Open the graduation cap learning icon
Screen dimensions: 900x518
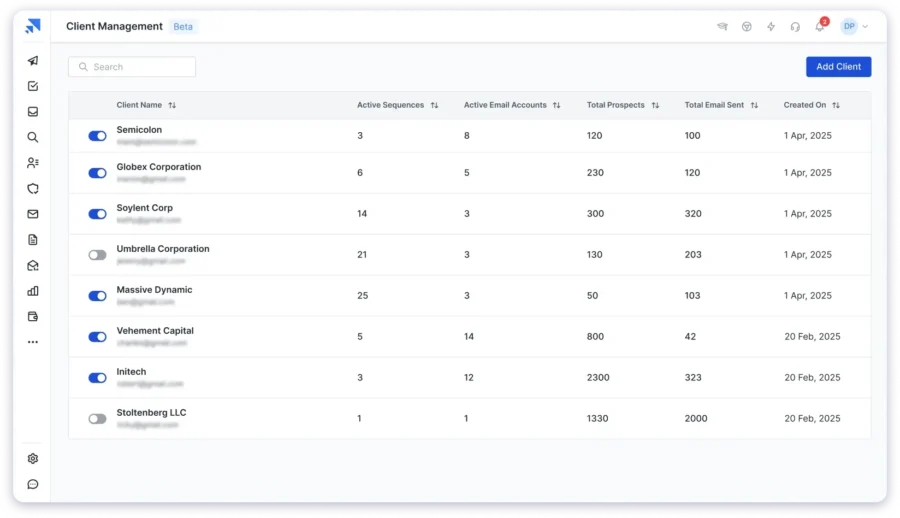click(722, 27)
